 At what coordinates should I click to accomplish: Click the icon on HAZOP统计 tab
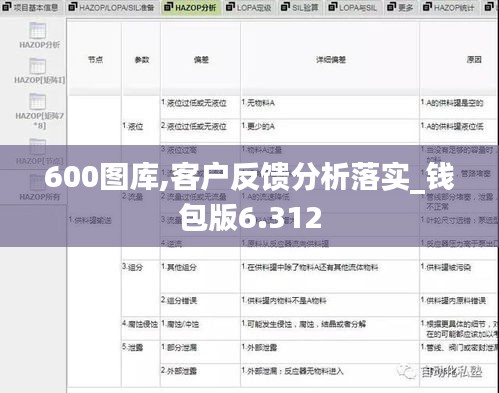[427, 7]
